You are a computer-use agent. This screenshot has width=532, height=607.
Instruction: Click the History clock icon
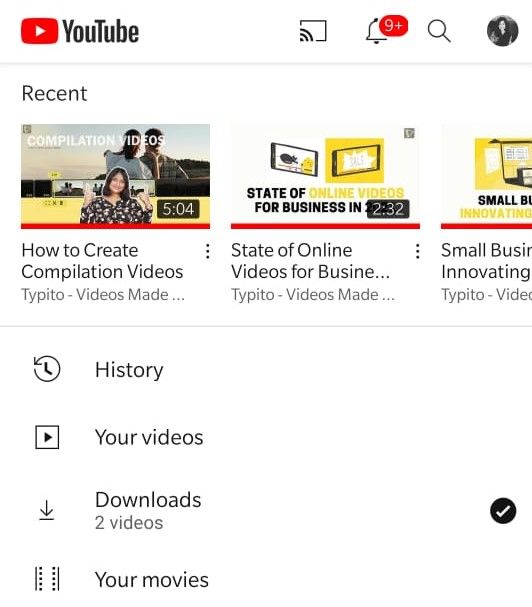[47, 369]
